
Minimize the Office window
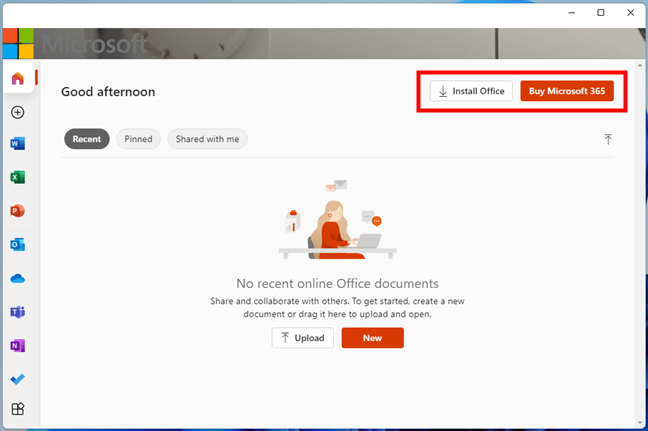(572, 13)
